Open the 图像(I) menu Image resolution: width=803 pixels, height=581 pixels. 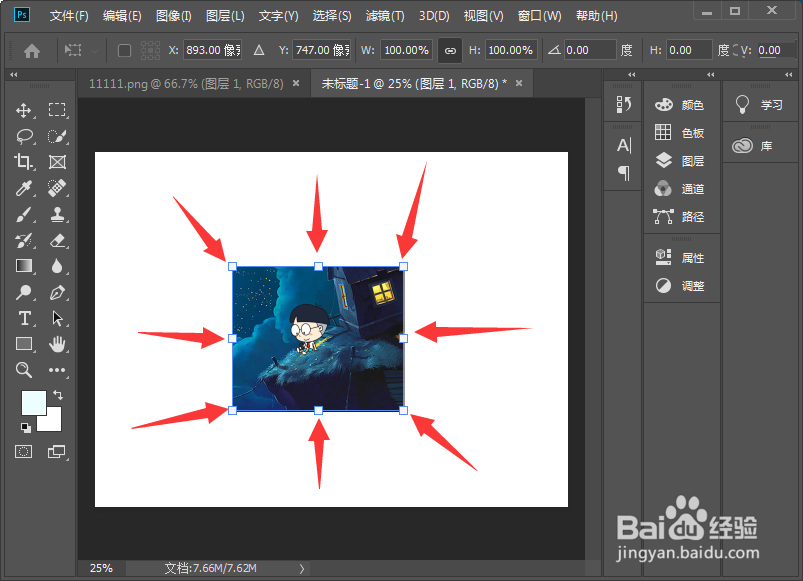[174, 16]
